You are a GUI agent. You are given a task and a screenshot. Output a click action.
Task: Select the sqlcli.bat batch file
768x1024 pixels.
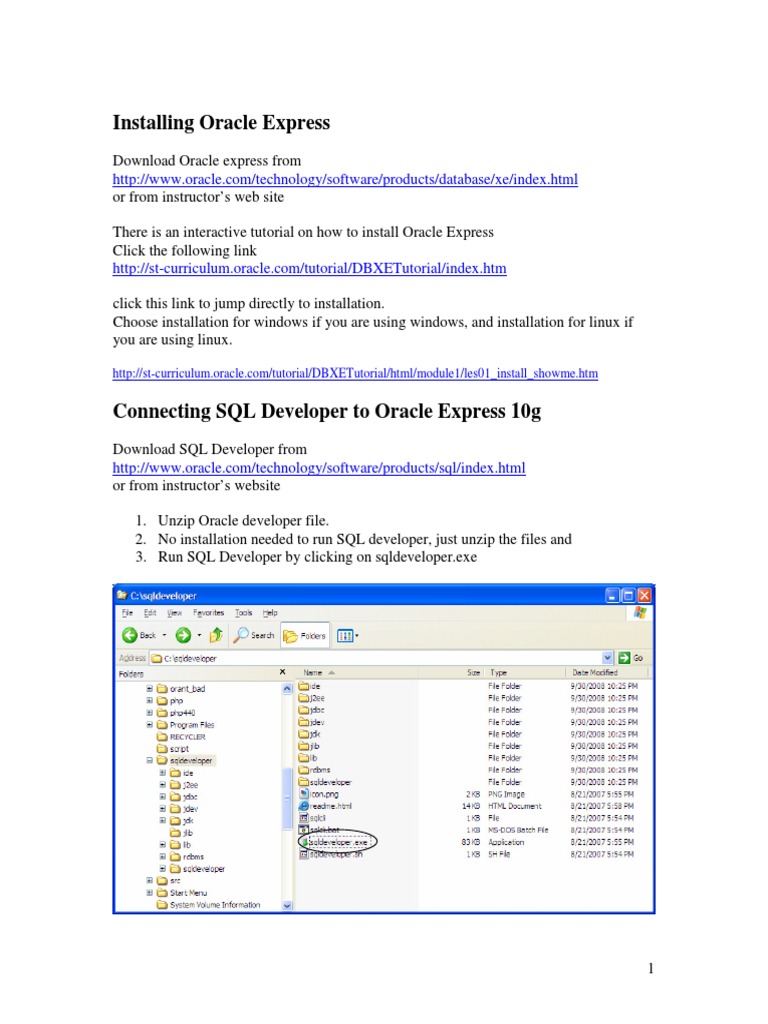pyautogui.click(x=319, y=830)
